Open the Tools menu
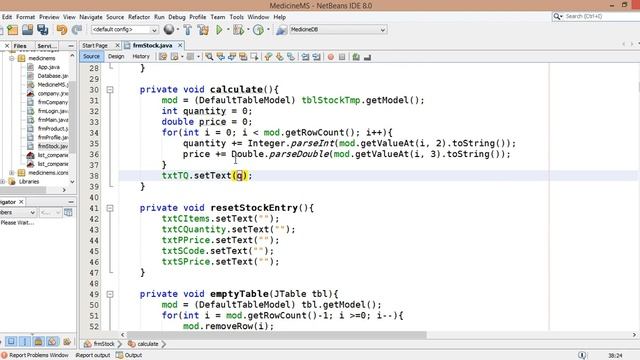The width and height of the screenshot is (640, 360). click(236, 17)
